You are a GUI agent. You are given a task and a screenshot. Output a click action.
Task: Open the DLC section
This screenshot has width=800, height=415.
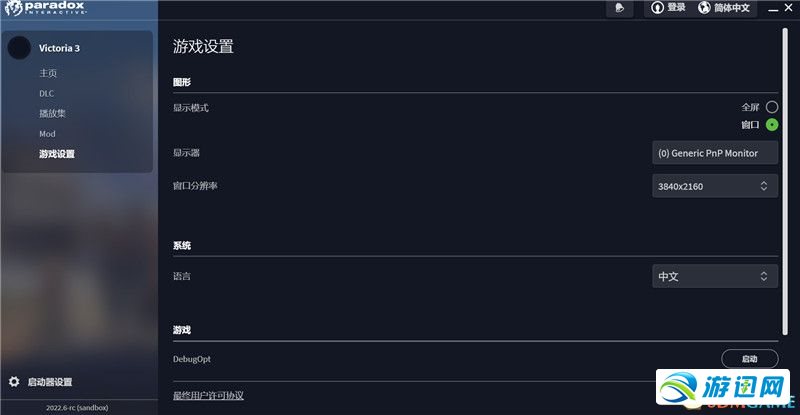click(46, 93)
